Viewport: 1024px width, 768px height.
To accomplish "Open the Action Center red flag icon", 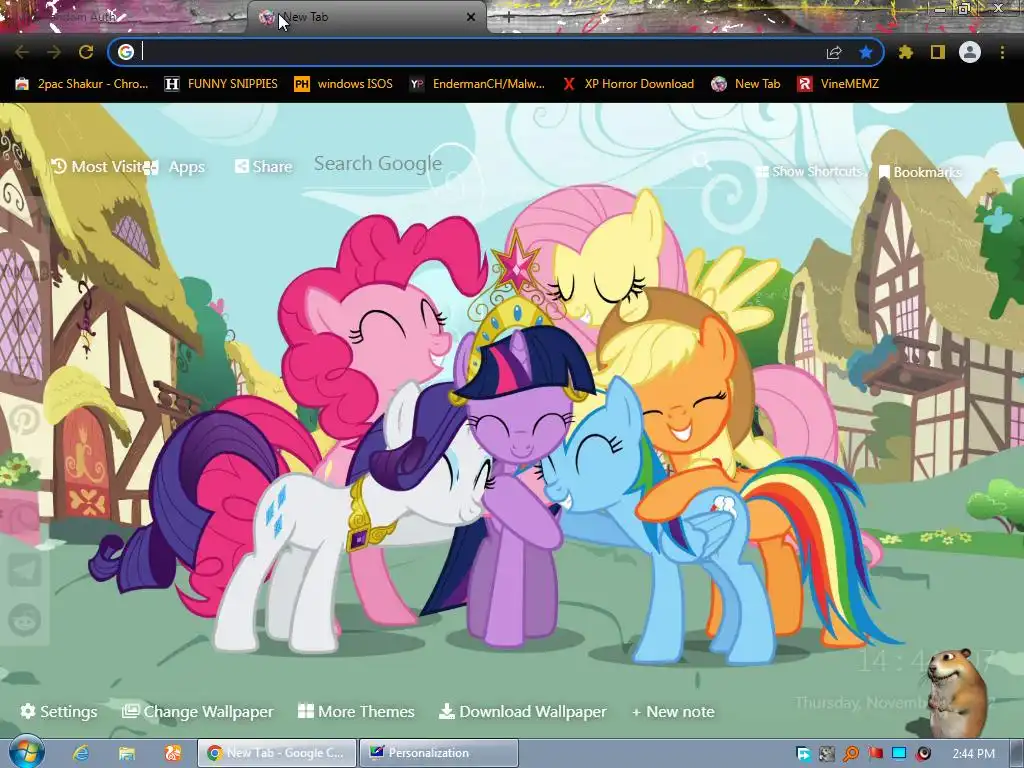I will 875,754.
